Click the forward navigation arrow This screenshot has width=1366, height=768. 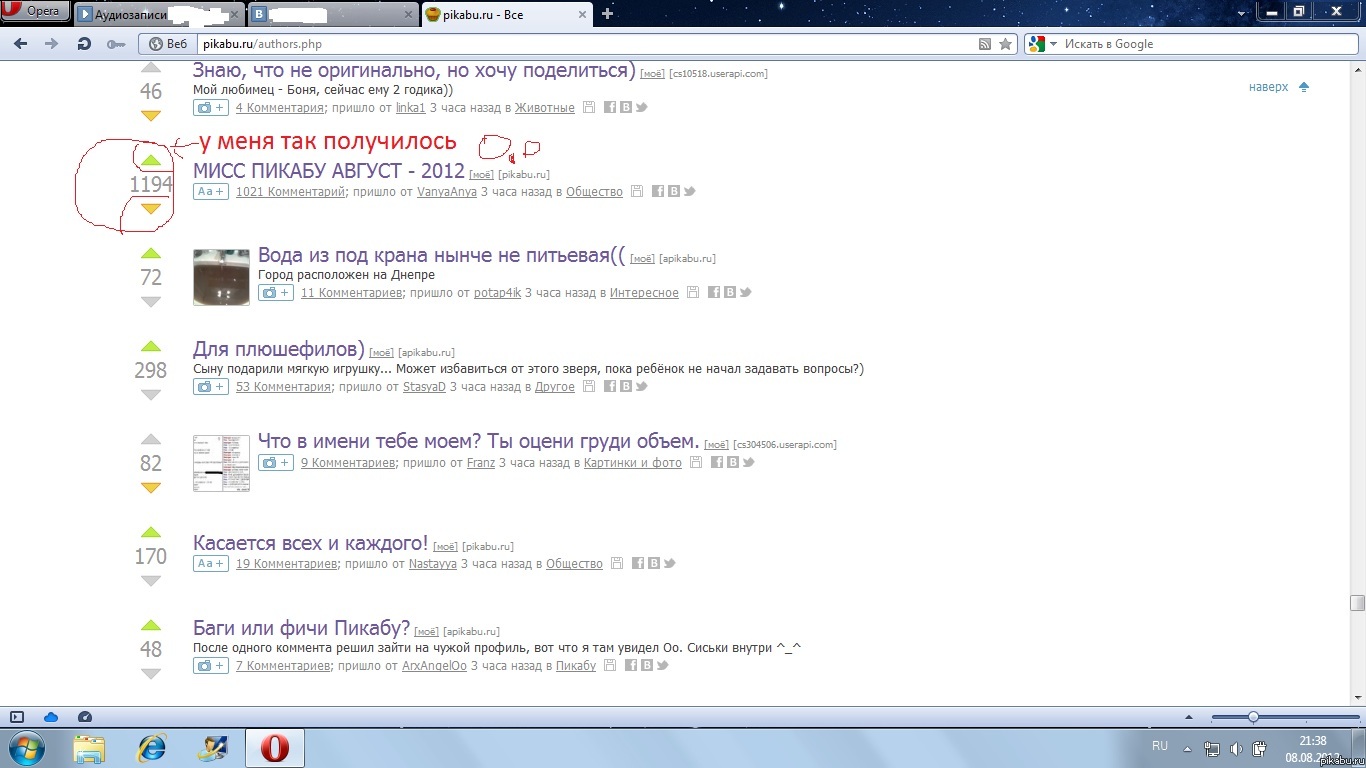(x=52, y=44)
